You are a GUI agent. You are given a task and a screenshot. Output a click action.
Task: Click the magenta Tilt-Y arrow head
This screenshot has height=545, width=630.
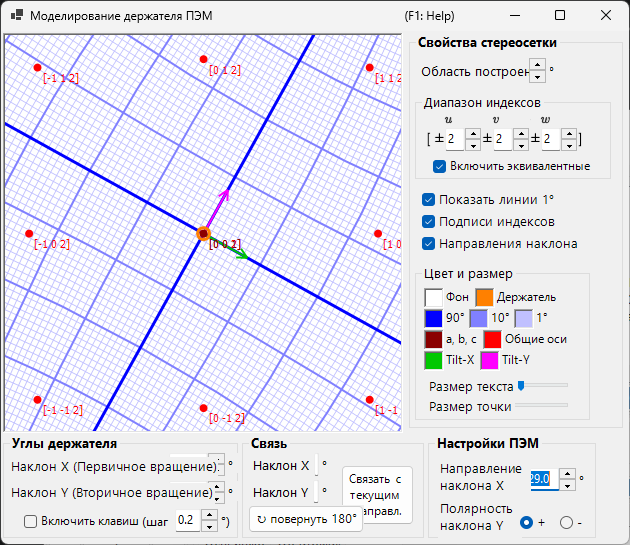225,194
